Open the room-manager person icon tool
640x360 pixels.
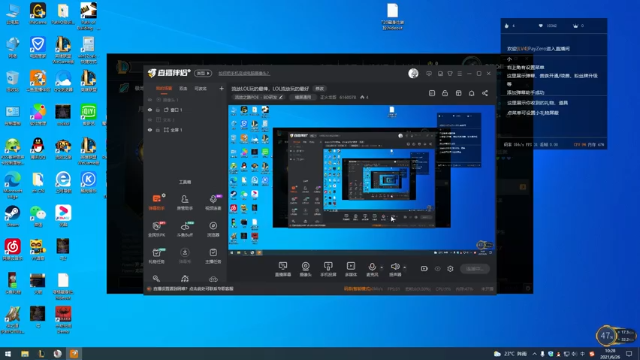point(184,202)
